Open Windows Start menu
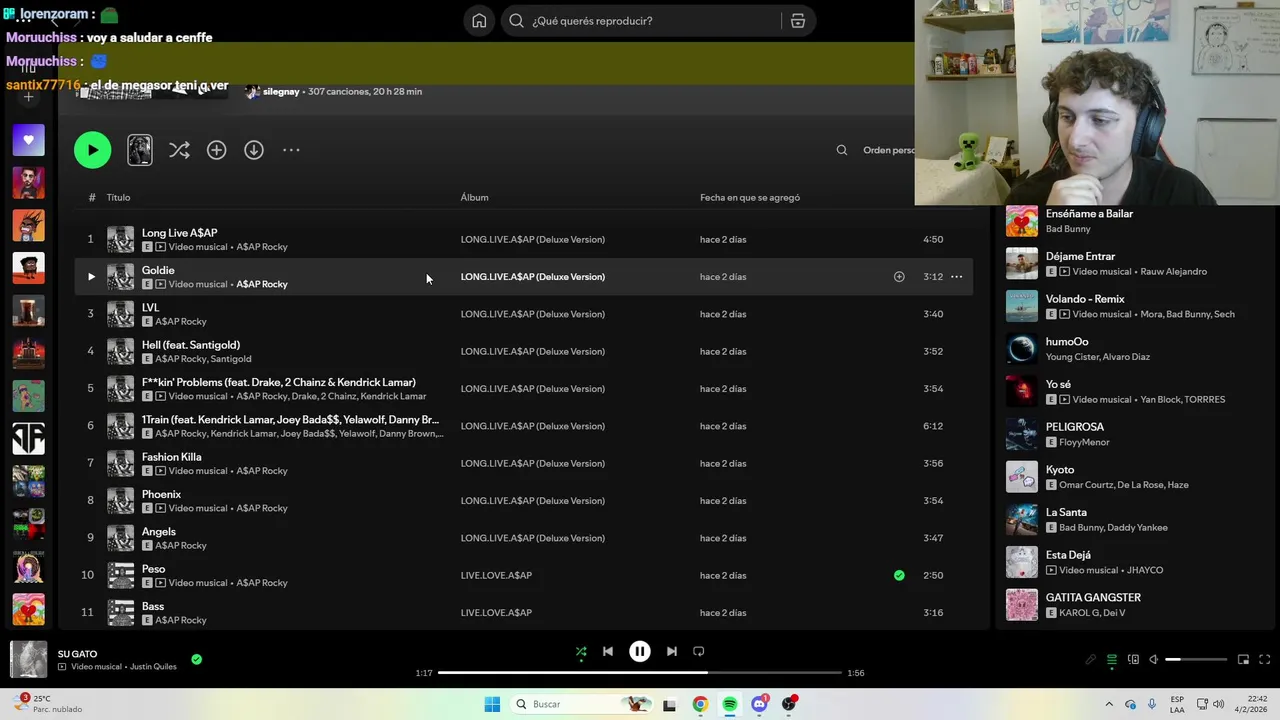This screenshot has width=1280, height=720. (492, 704)
